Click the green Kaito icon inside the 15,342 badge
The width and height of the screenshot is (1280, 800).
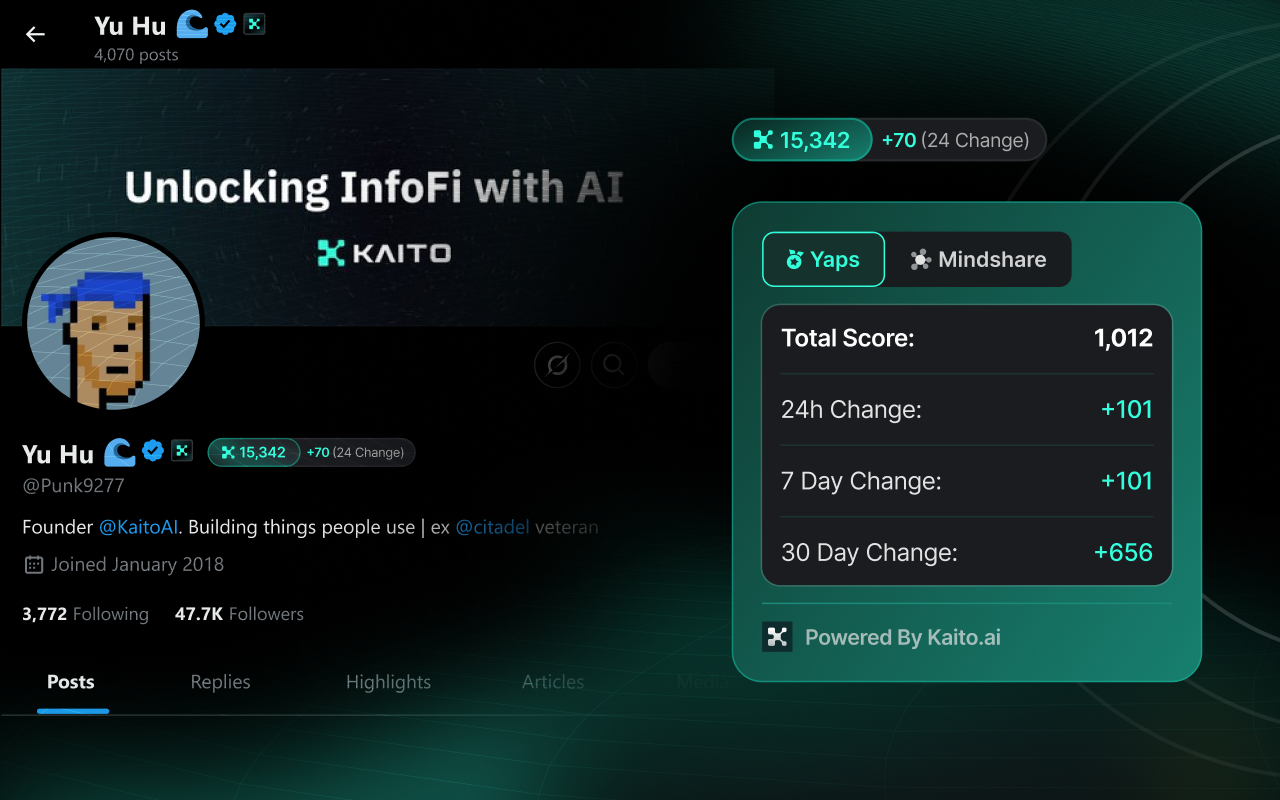point(764,140)
